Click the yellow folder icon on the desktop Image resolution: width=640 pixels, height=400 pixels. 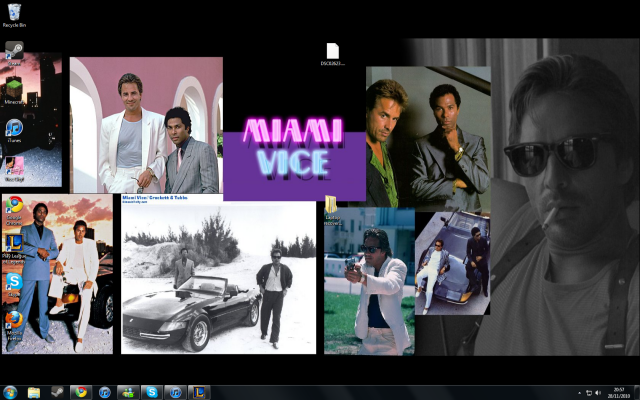(x=332, y=206)
